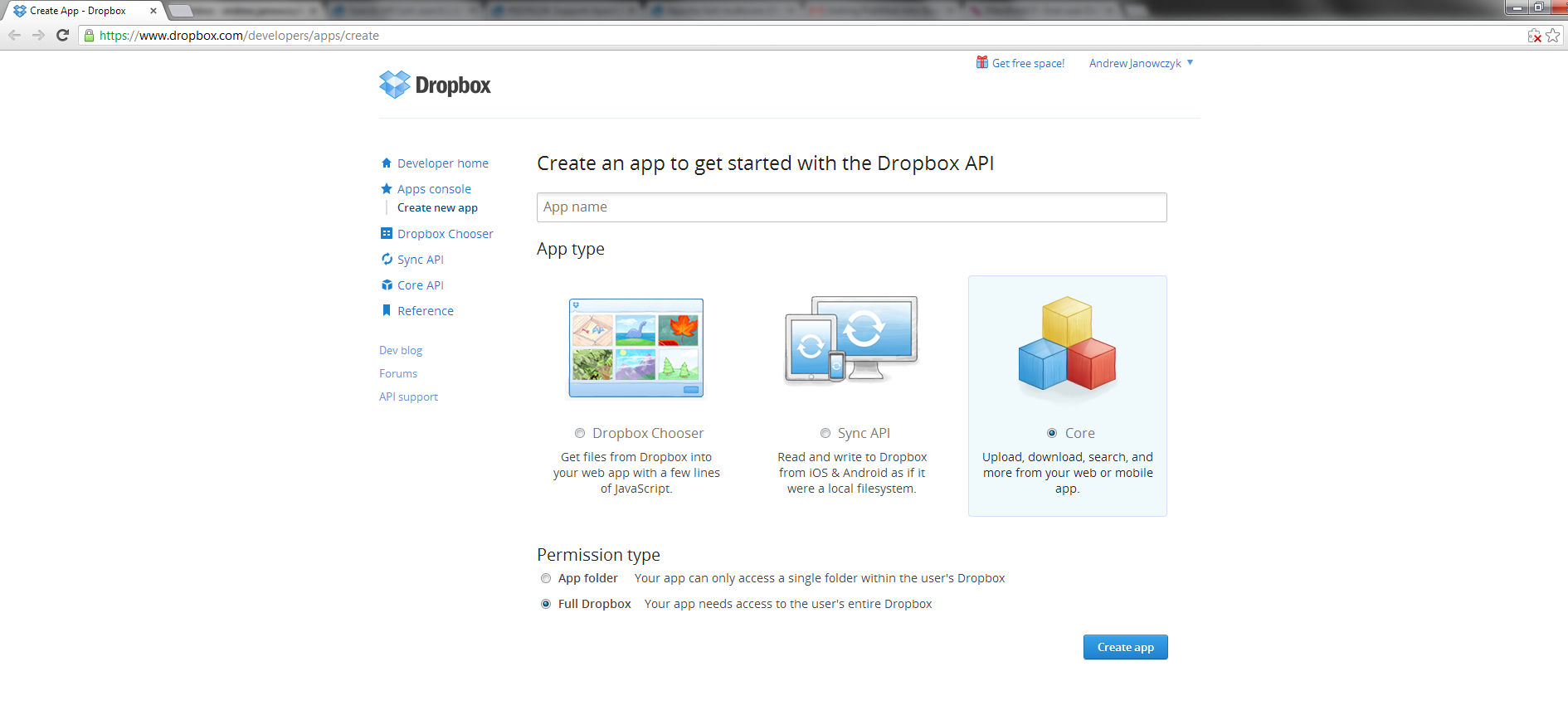The height and width of the screenshot is (720, 1568).
Task: Click the Apps console star icon
Action: click(x=387, y=189)
